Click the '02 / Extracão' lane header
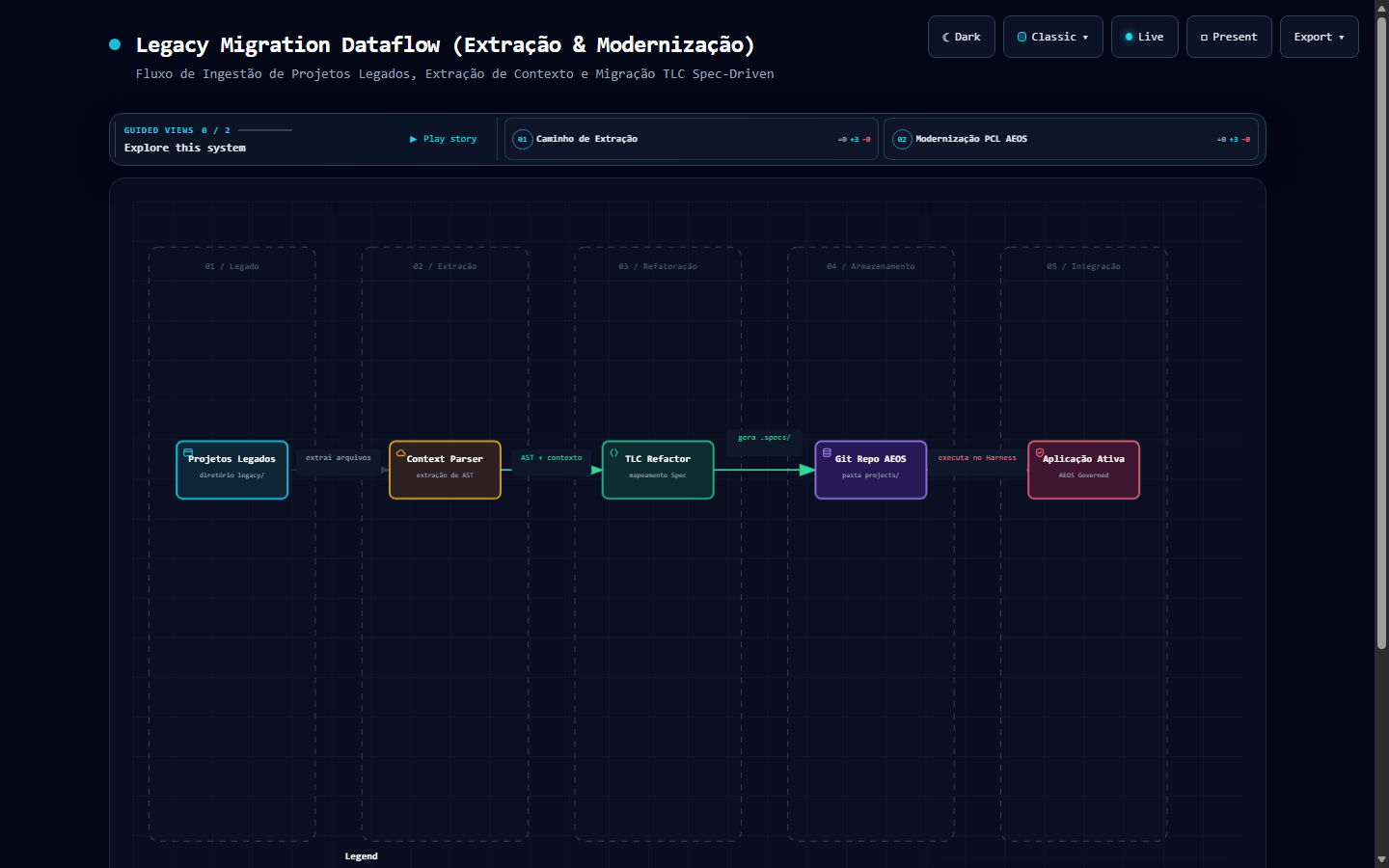1389x868 pixels. pos(445,266)
